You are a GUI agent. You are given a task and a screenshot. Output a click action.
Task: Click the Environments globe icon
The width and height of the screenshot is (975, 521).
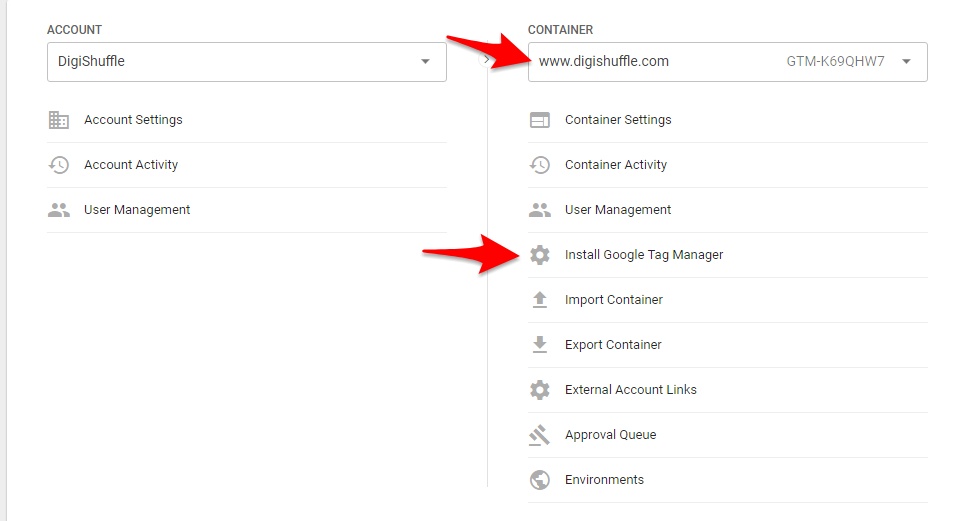coord(540,480)
